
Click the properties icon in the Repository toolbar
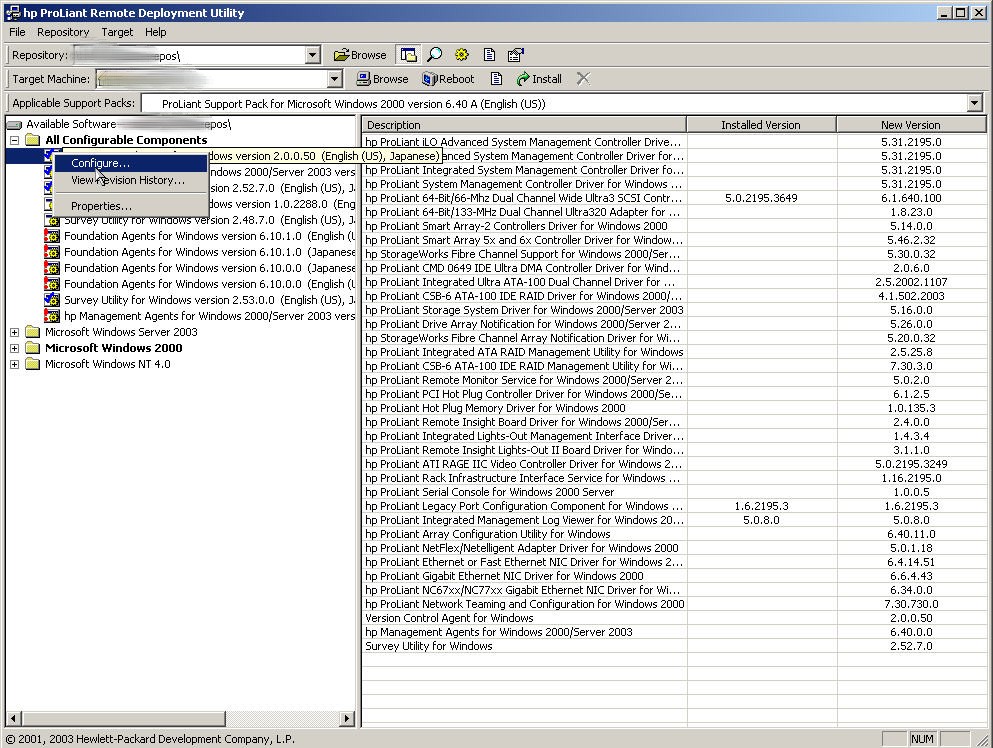point(515,55)
